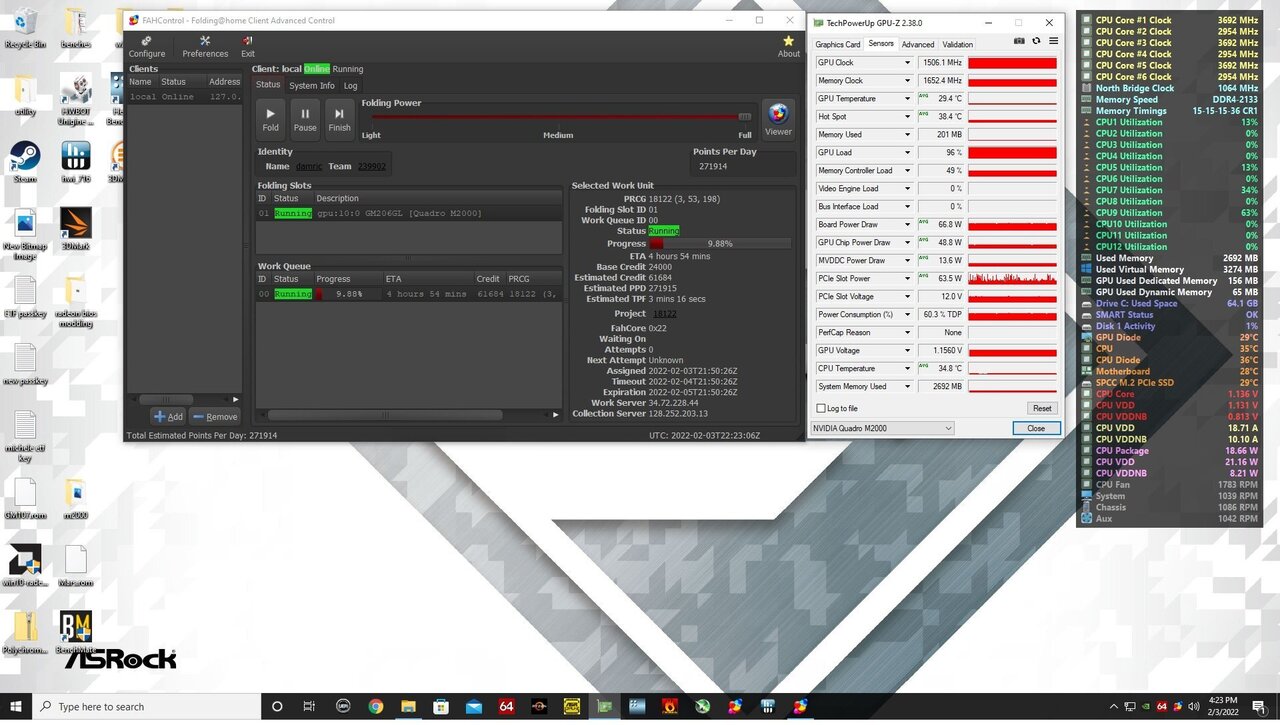Image resolution: width=1280 pixels, height=725 pixels.
Task: Take GPU-Z screenshot with camera icon
Action: [x=1019, y=42]
